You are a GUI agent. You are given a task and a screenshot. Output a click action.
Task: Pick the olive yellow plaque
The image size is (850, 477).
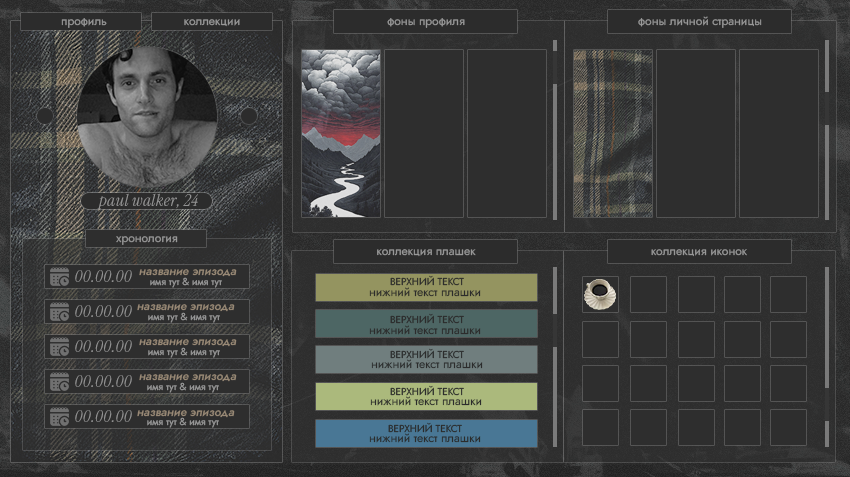pyautogui.click(x=426, y=287)
